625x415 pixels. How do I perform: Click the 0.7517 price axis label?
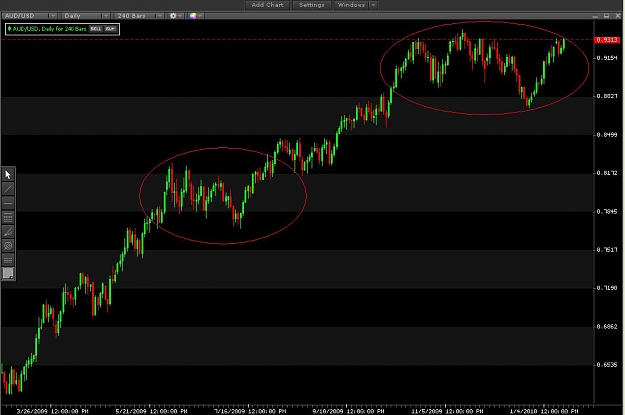(x=607, y=250)
